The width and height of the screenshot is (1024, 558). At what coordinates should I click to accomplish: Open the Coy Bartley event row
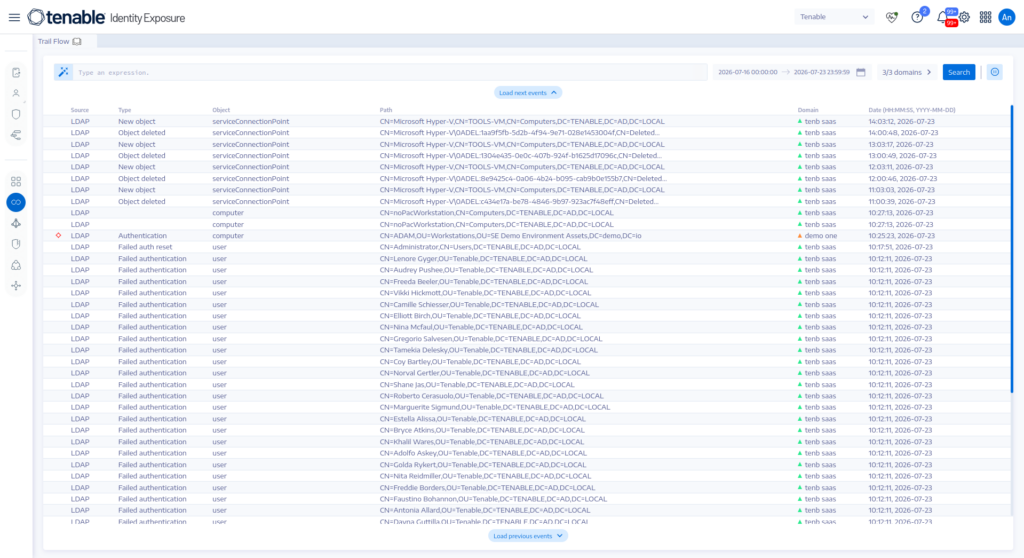[x=526, y=361]
